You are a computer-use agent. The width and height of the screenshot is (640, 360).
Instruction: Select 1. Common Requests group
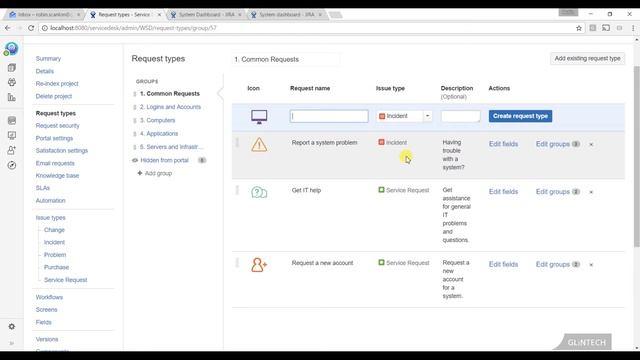coord(170,93)
